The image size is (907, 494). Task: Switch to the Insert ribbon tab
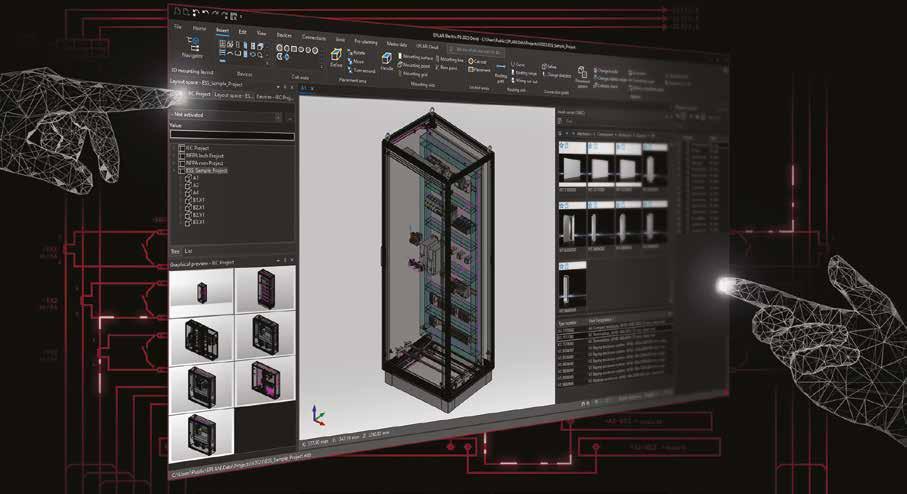coord(223,30)
